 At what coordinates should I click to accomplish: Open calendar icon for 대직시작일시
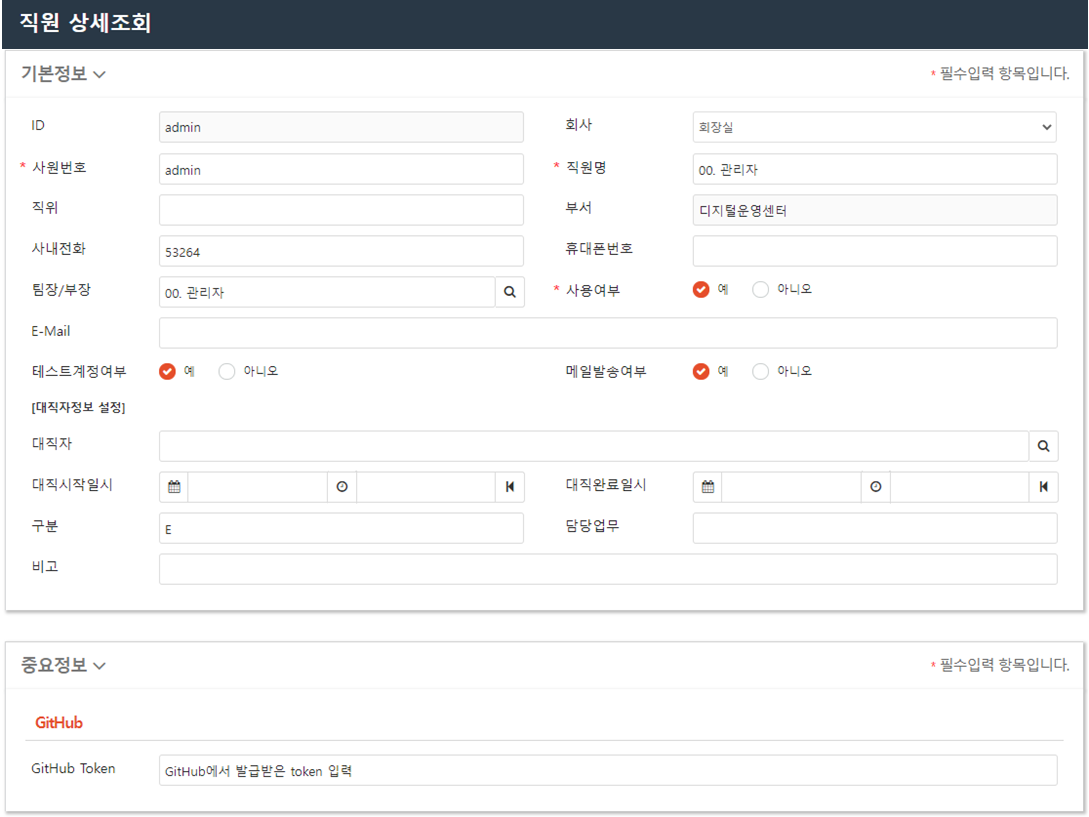point(174,487)
